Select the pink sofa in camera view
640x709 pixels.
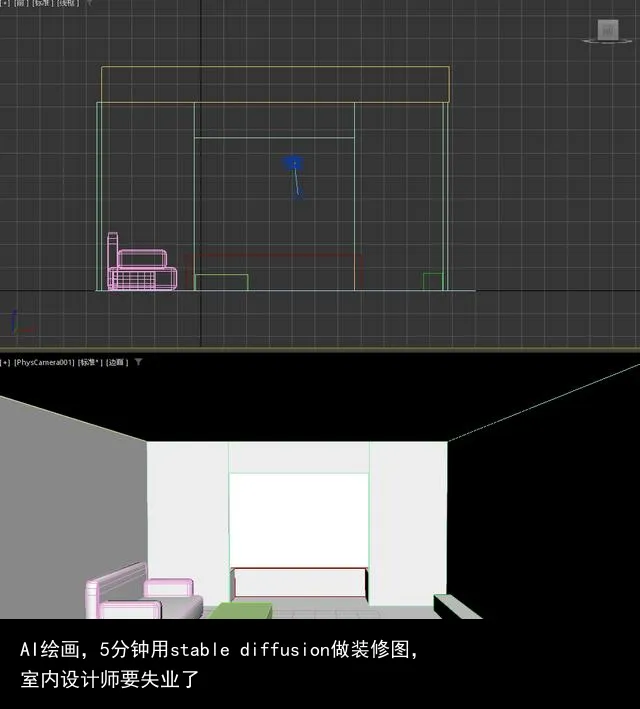[140, 598]
